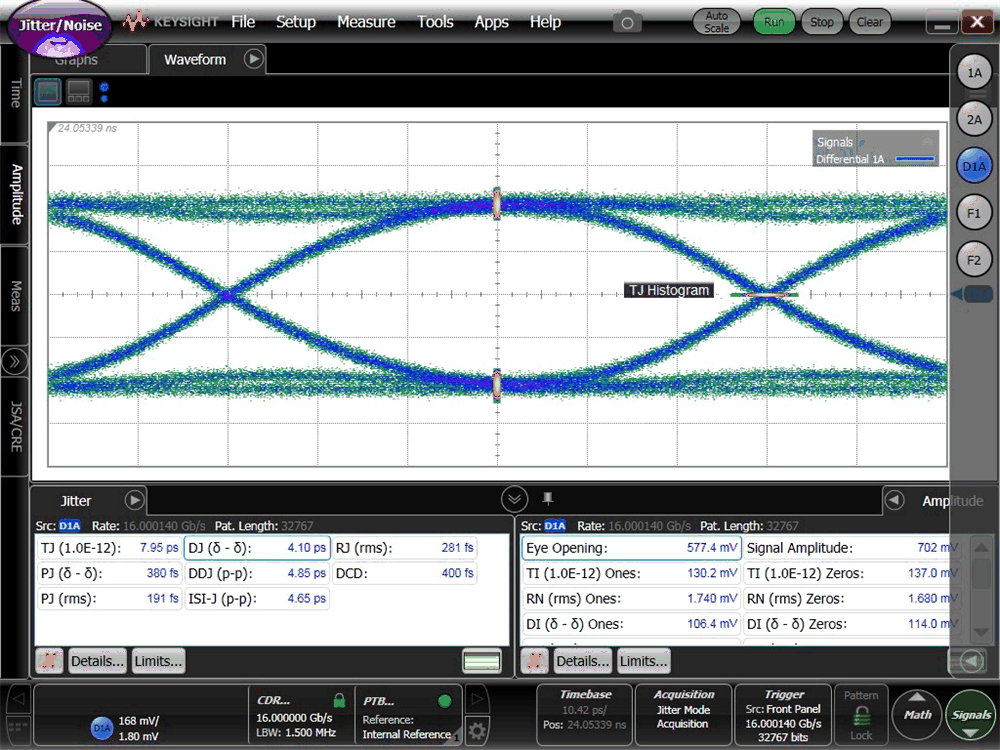Activate the 1A channel button
The image size is (1000, 750).
(x=973, y=71)
